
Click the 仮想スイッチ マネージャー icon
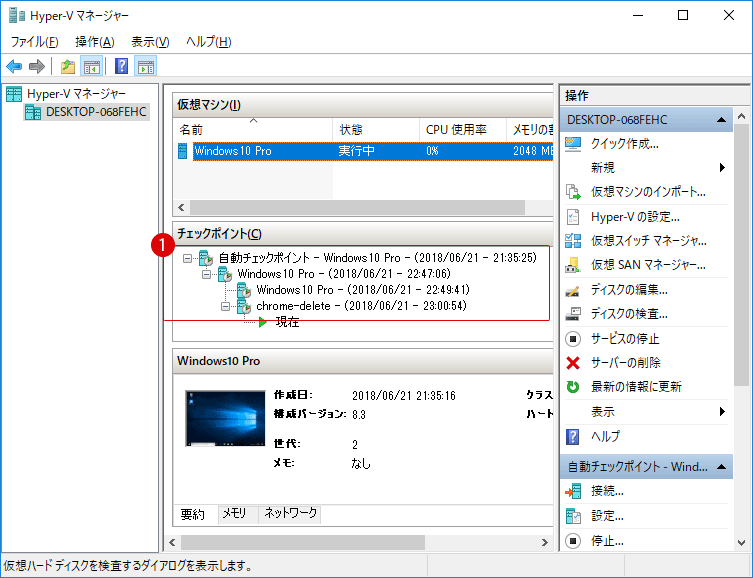click(573, 241)
